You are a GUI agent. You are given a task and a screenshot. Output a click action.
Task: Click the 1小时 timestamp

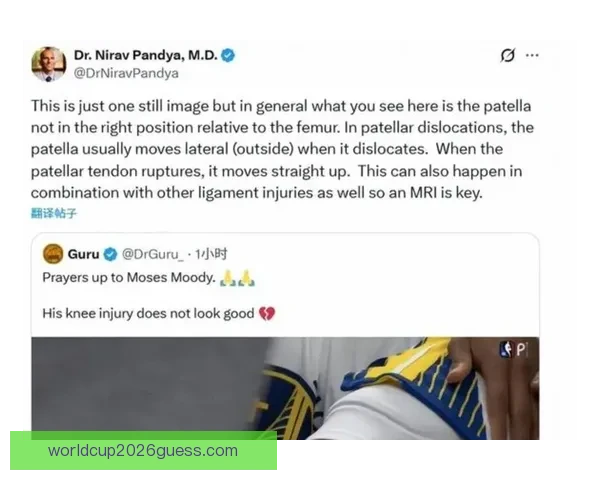(x=211, y=254)
